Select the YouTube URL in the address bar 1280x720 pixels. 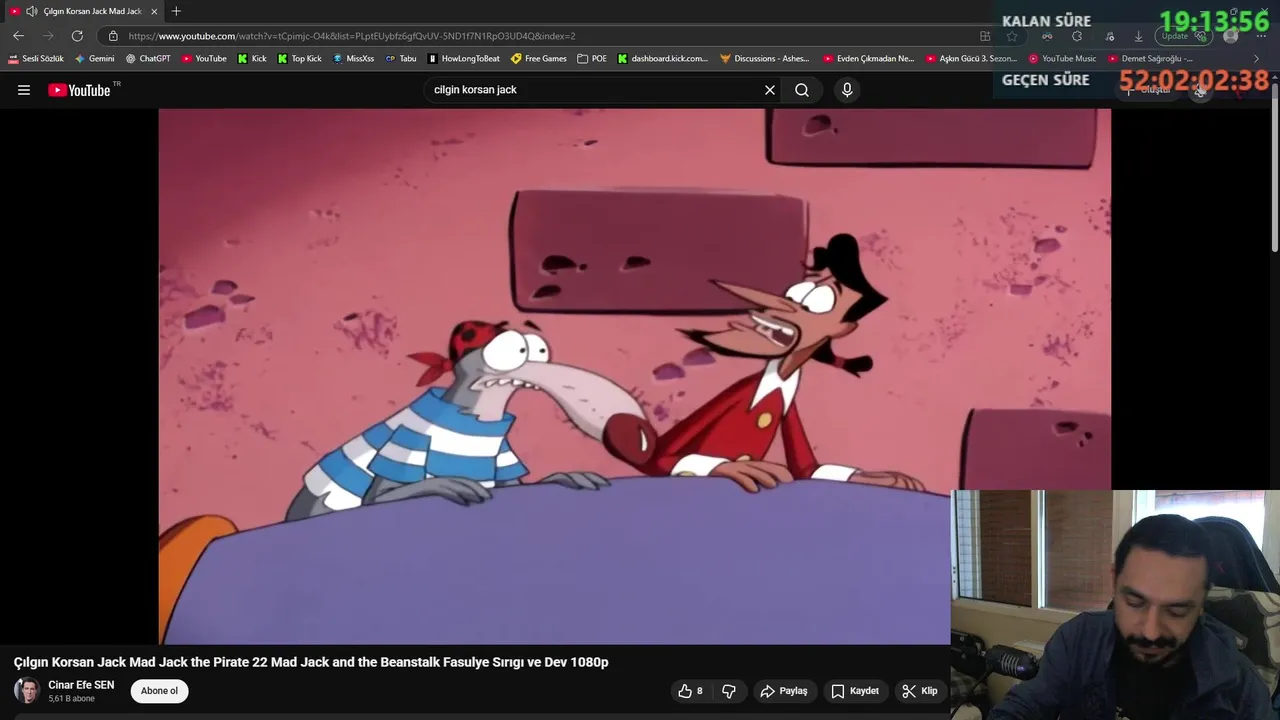(x=352, y=36)
